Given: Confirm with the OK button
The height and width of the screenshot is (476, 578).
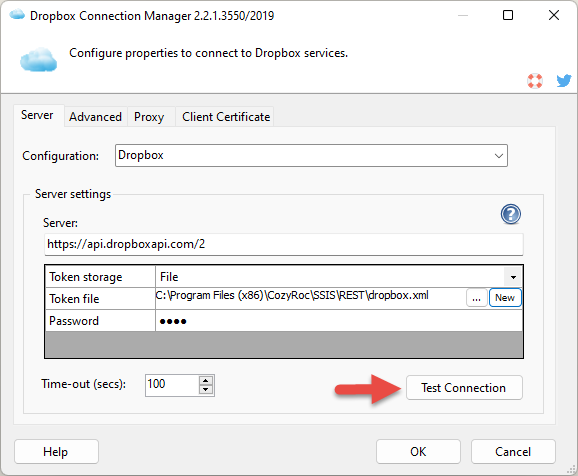Looking at the screenshot, I should point(418,452).
